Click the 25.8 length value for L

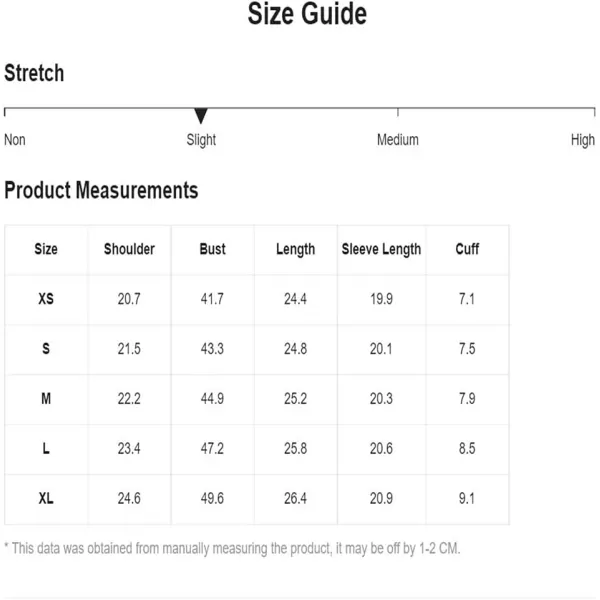295,448
